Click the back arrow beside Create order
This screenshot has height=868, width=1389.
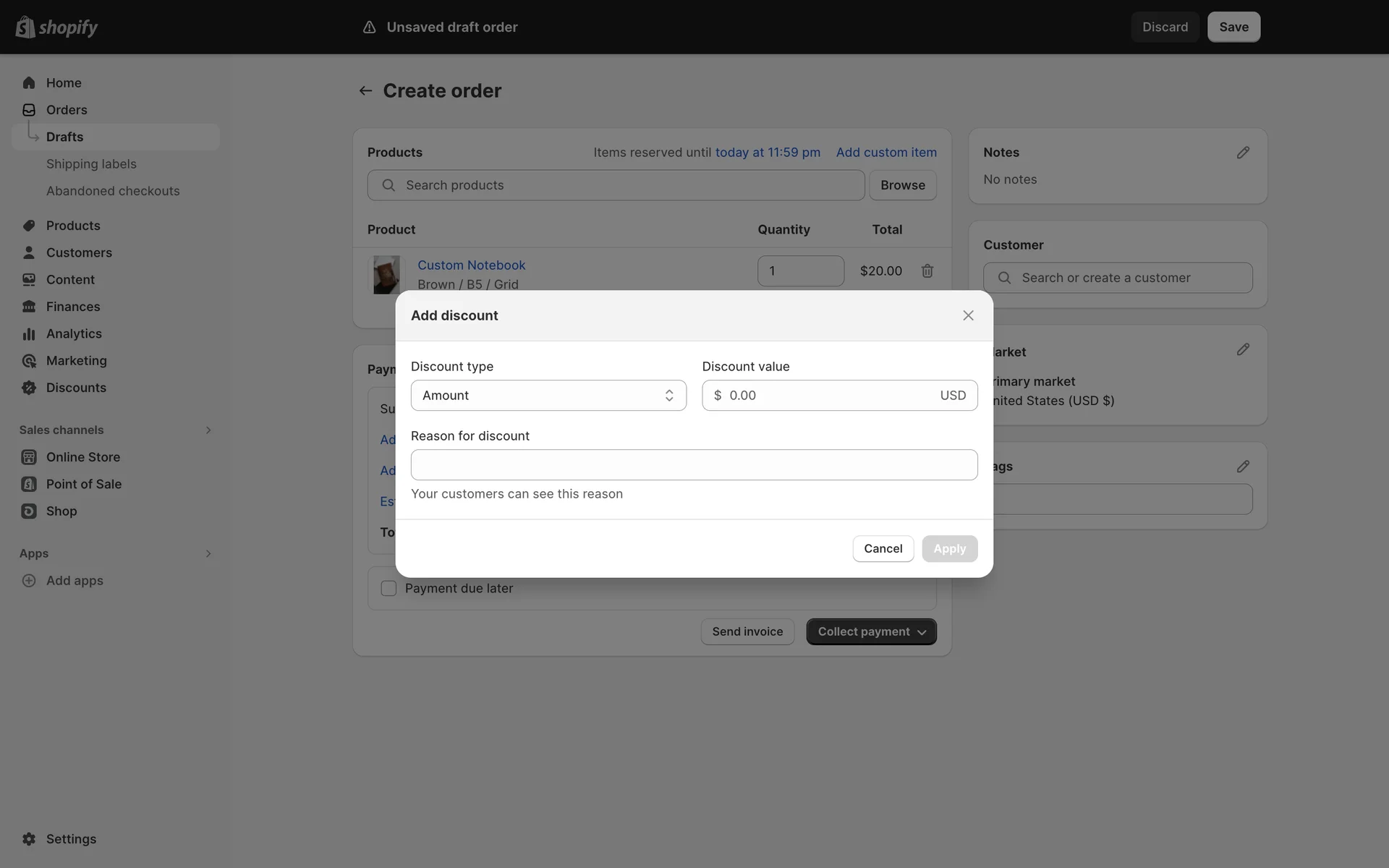click(365, 90)
